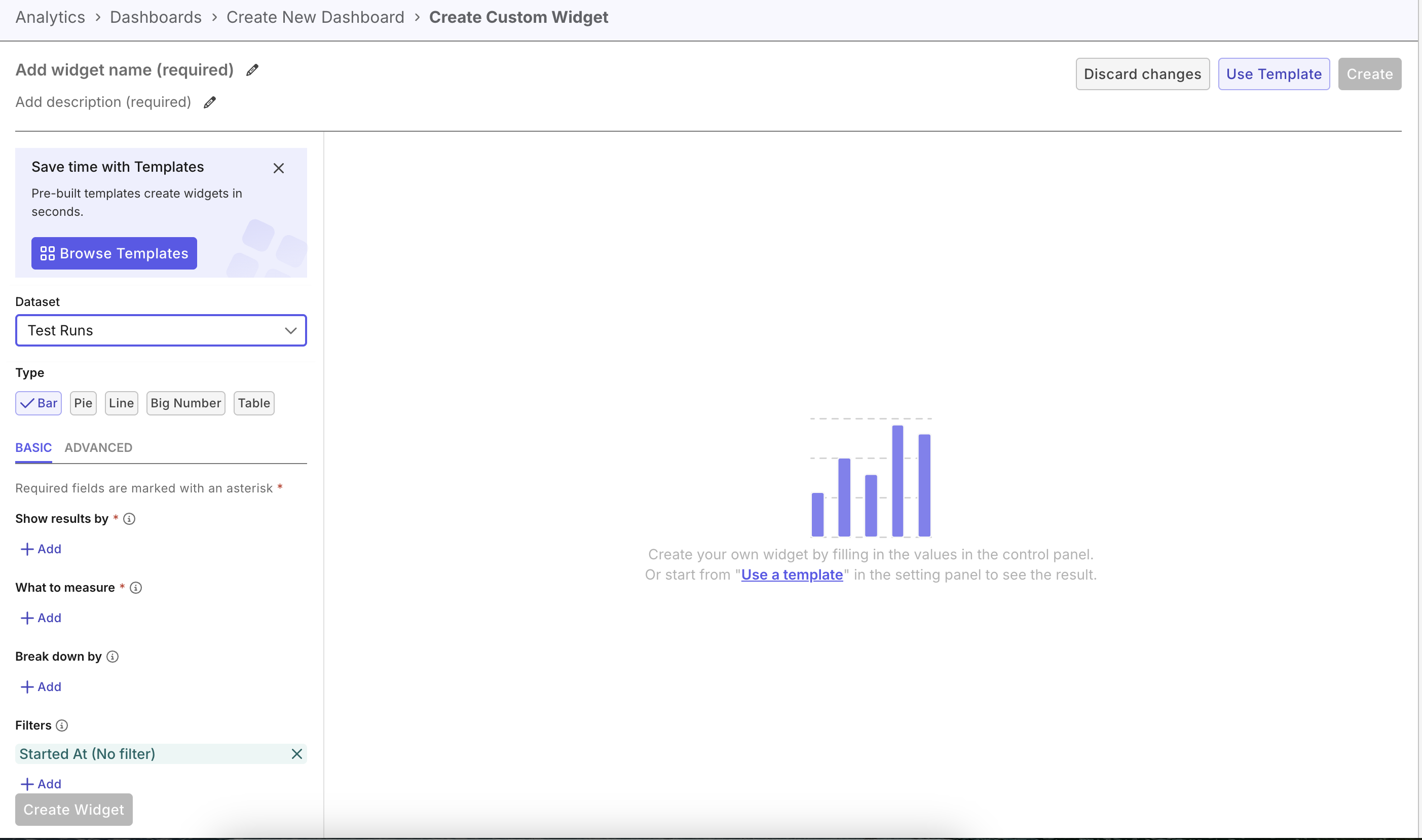
Task: Open Browse Templates
Action: click(x=115, y=254)
